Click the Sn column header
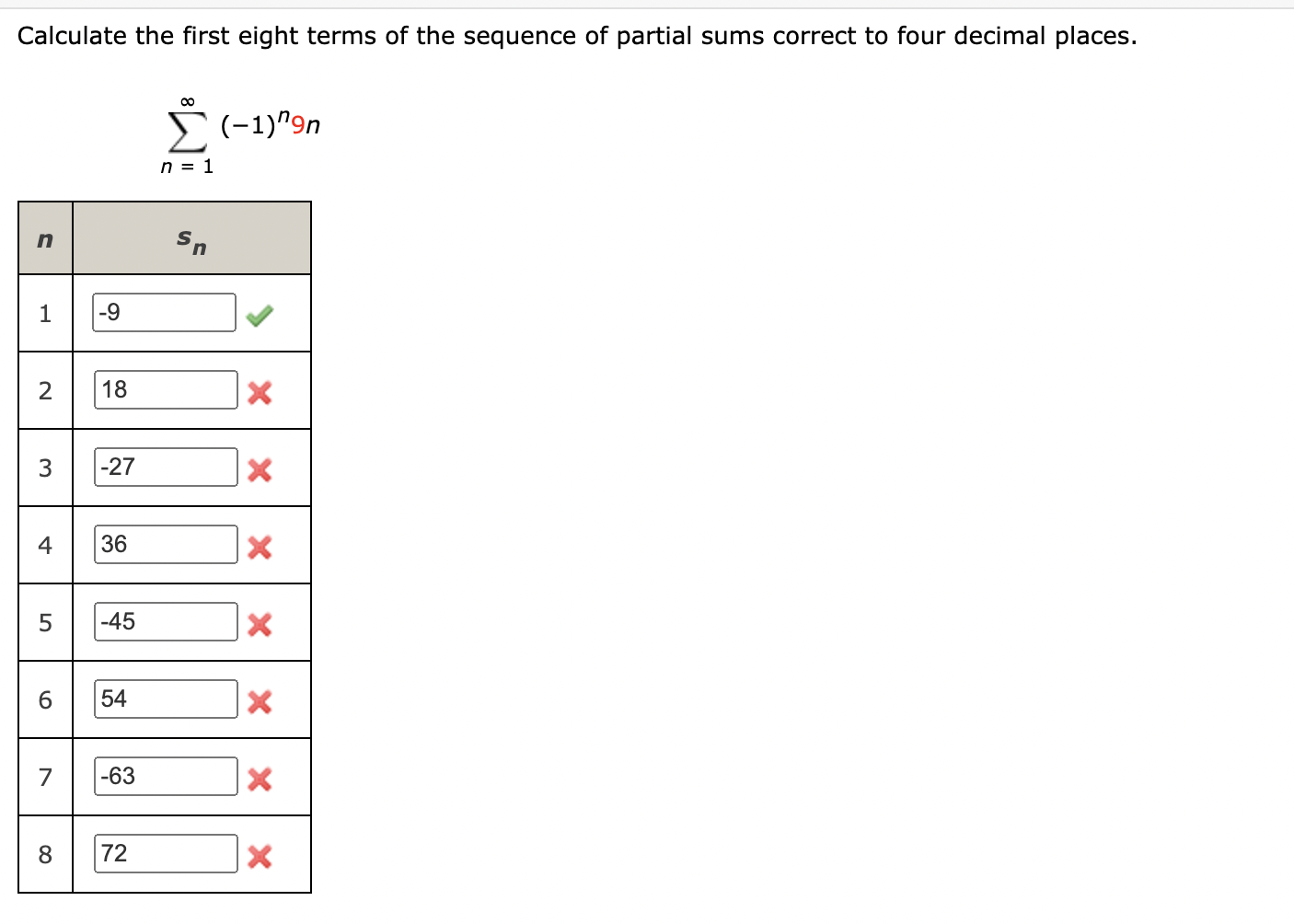The height and width of the screenshot is (924, 1294). click(190, 239)
